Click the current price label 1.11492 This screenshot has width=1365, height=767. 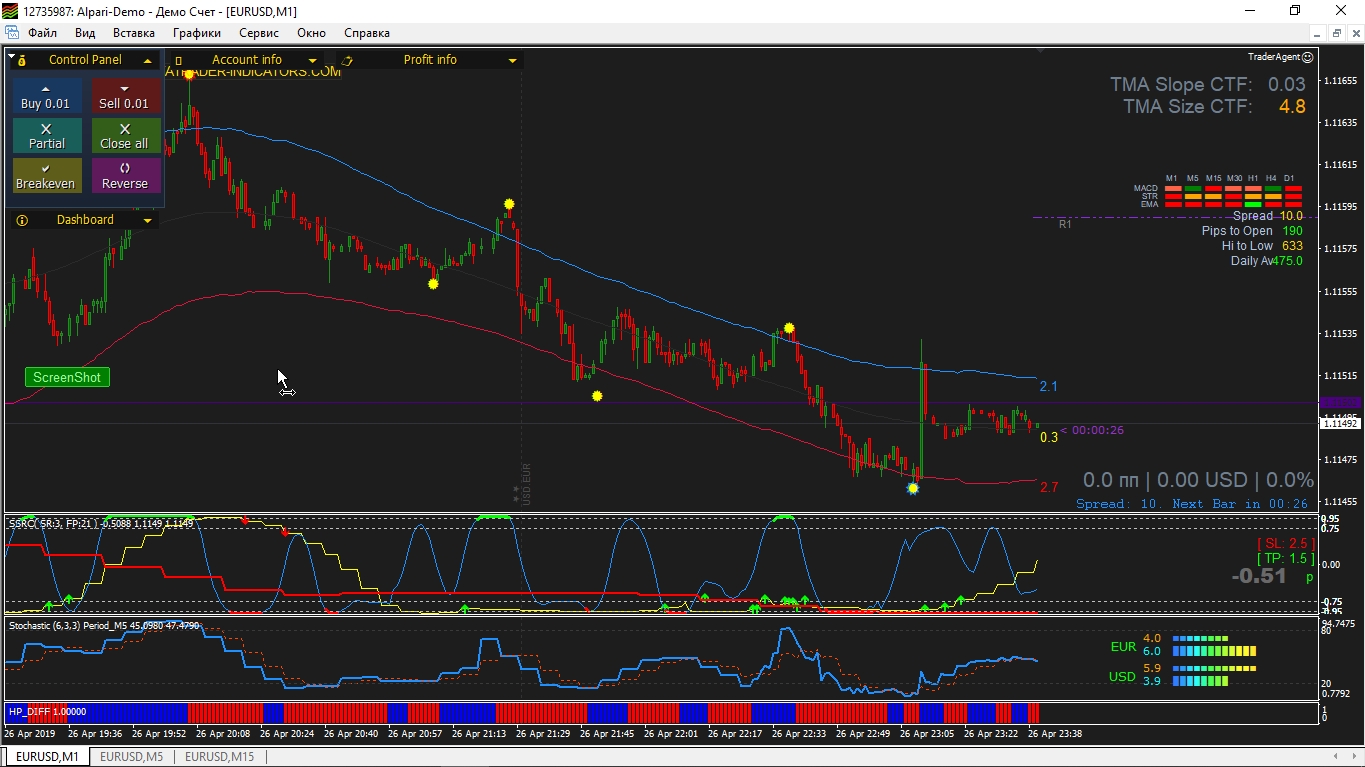[x=1340, y=424]
